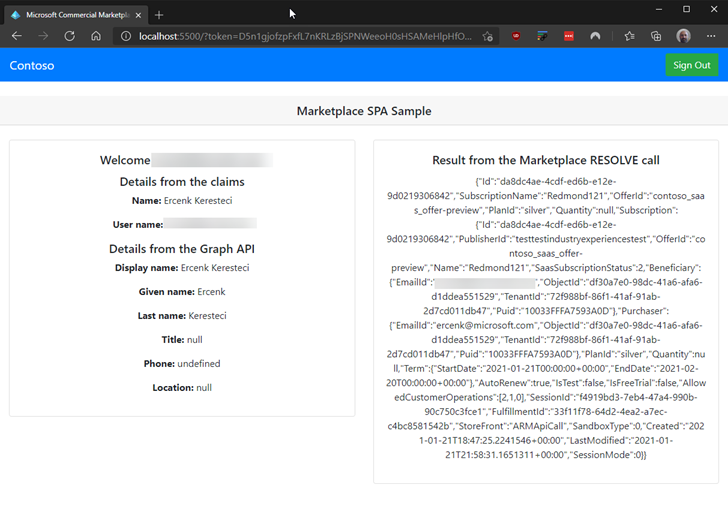Click the Welcome greeting text

(125, 160)
